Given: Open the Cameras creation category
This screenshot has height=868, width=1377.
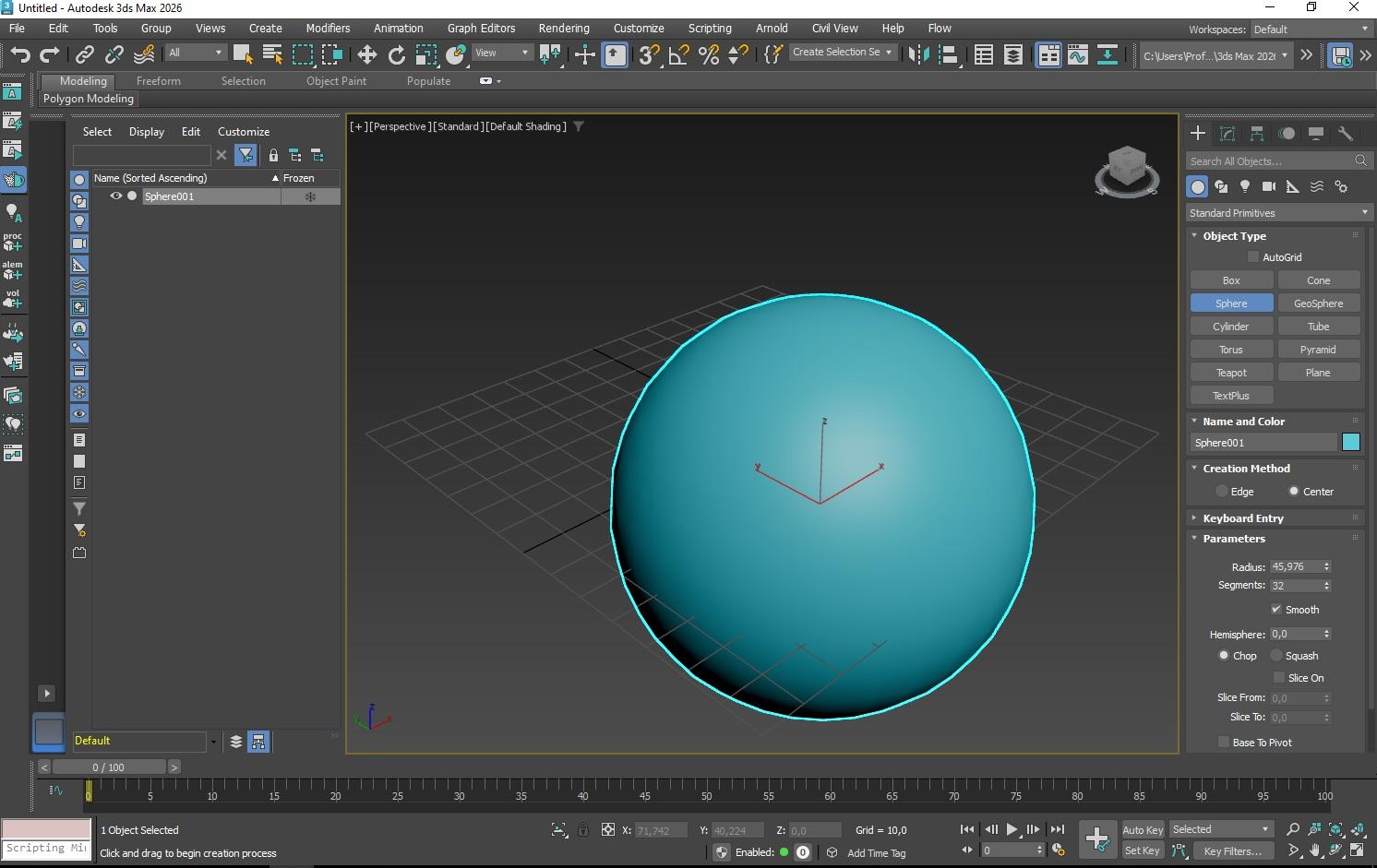Looking at the screenshot, I should 1268,186.
